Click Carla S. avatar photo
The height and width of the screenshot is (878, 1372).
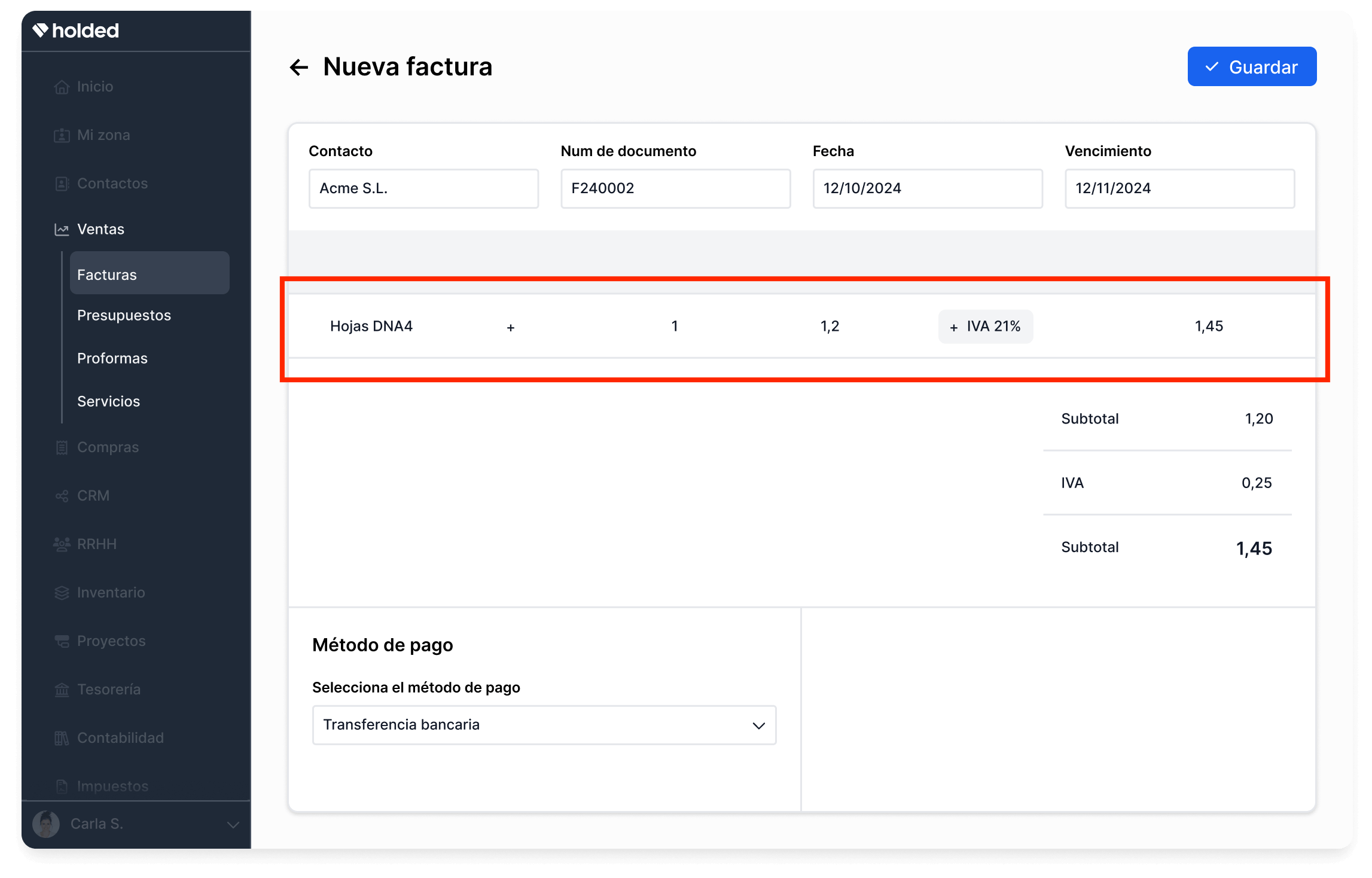(x=46, y=824)
